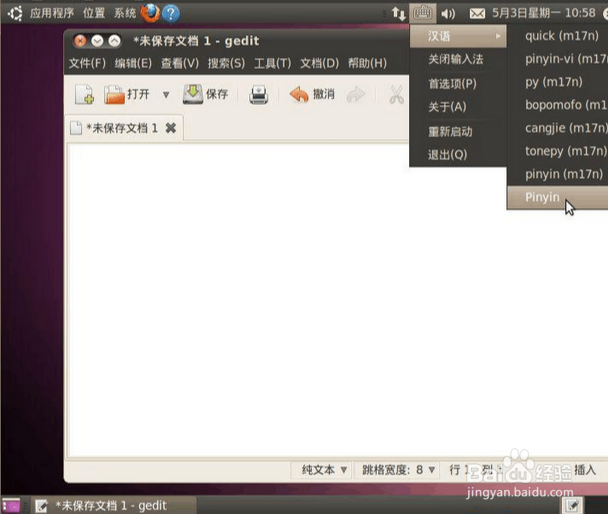The width and height of the screenshot is (608, 514).
Task: Select quick (m17n) input method
Action: (558, 36)
